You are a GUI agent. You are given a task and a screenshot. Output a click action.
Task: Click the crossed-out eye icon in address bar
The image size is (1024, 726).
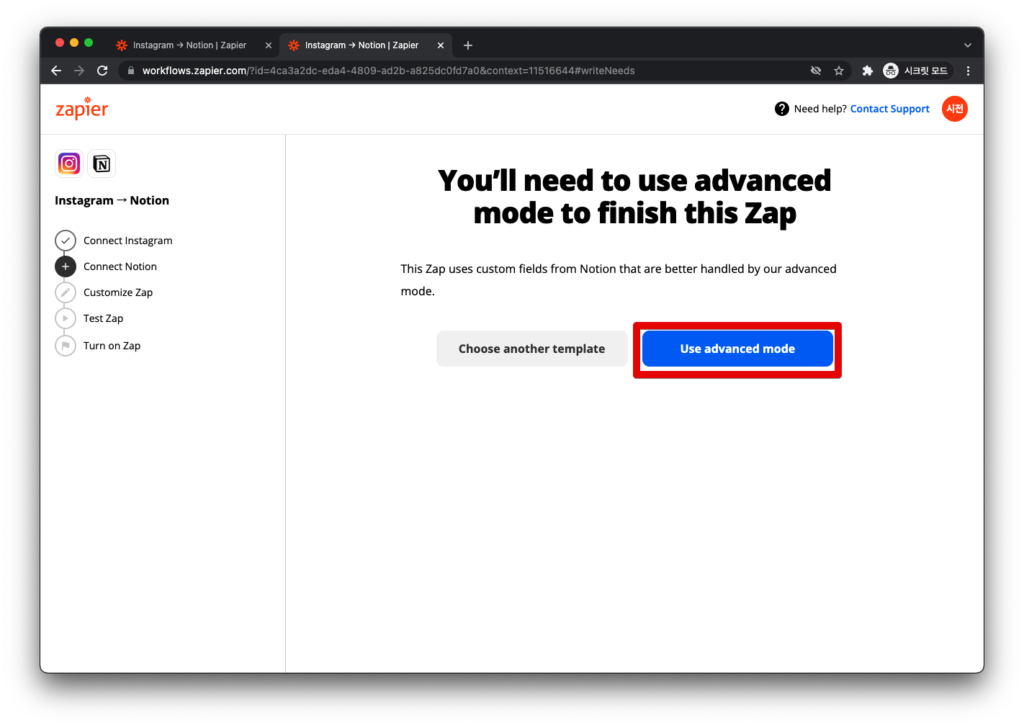click(x=816, y=71)
